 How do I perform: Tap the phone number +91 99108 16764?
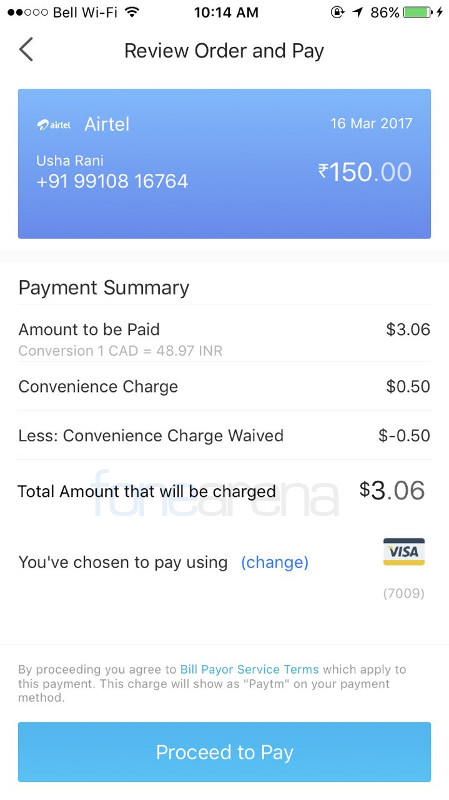coord(112,181)
